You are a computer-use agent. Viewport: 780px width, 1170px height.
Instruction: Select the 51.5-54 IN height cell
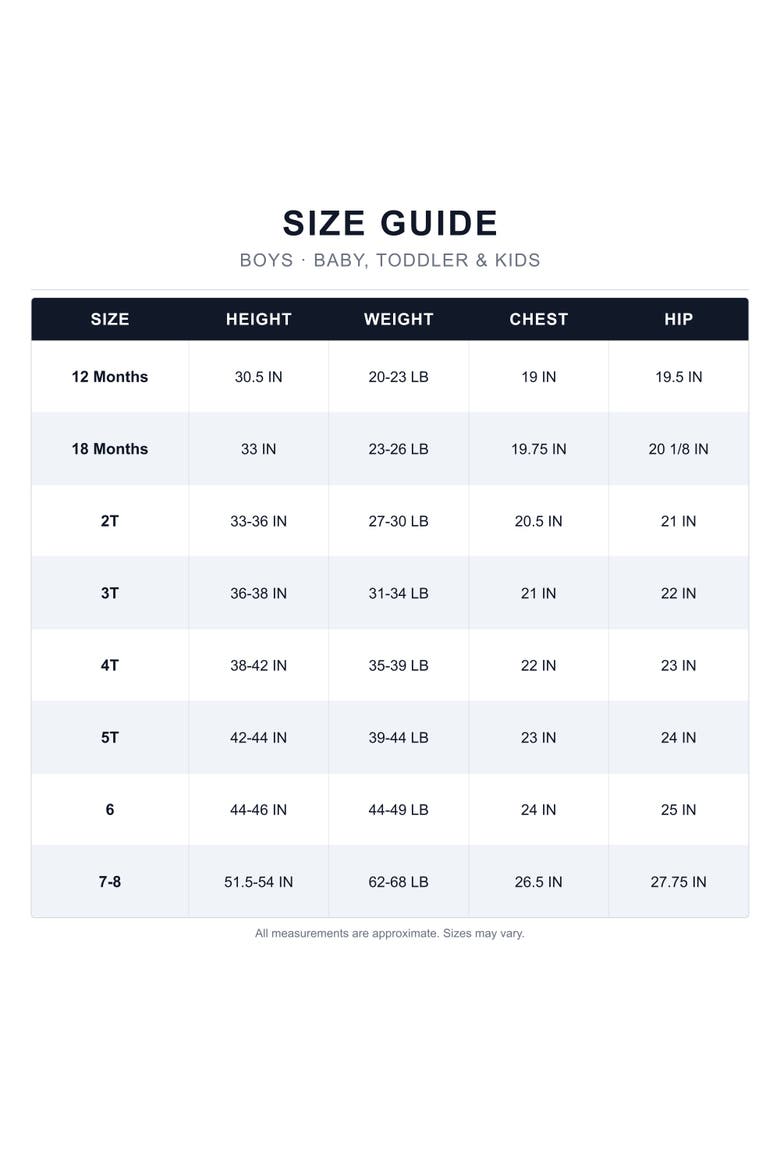tap(258, 882)
